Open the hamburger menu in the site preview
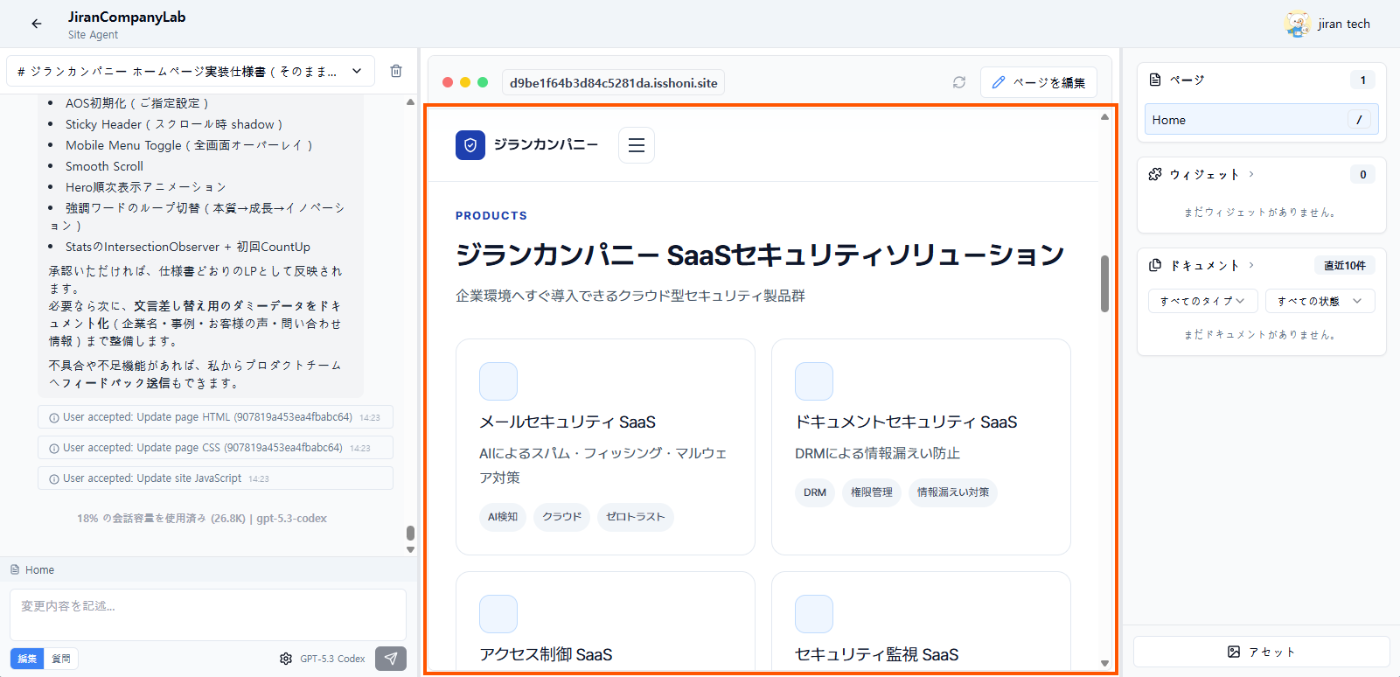The width and height of the screenshot is (1400, 677). (636, 145)
